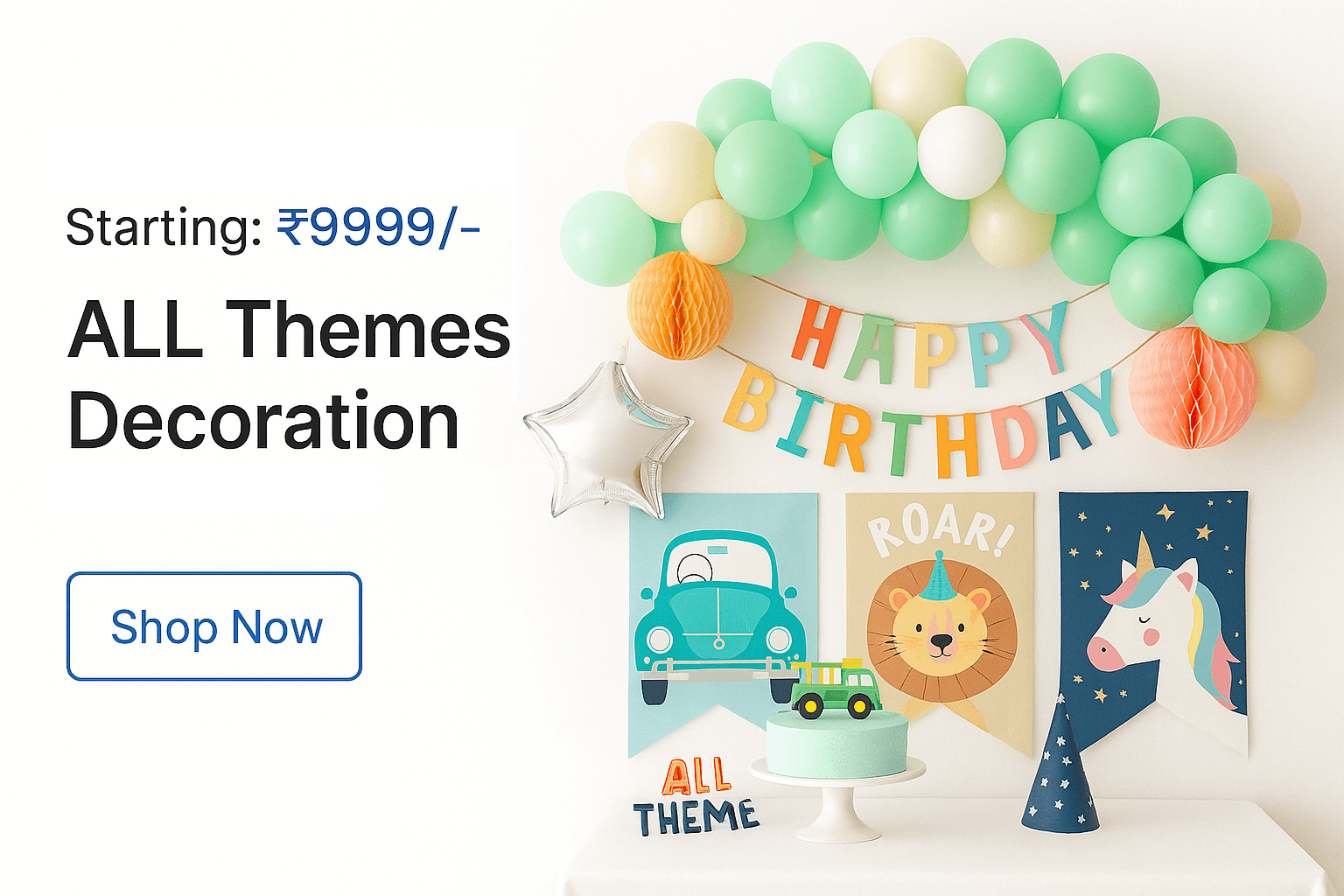
Task: Click the ALL Themes Decoration heading
Action: pos(289,374)
